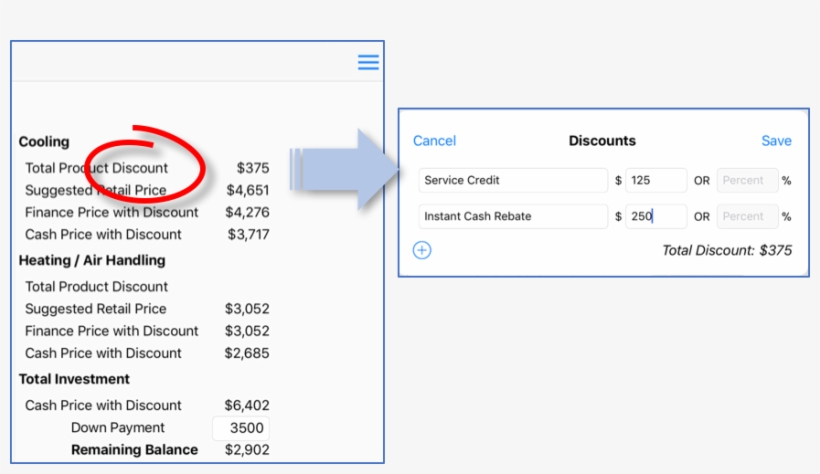The height and width of the screenshot is (474, 820).
Task: Click Total Investment Cash Price $6,402
Action: (x=246, y=405)
